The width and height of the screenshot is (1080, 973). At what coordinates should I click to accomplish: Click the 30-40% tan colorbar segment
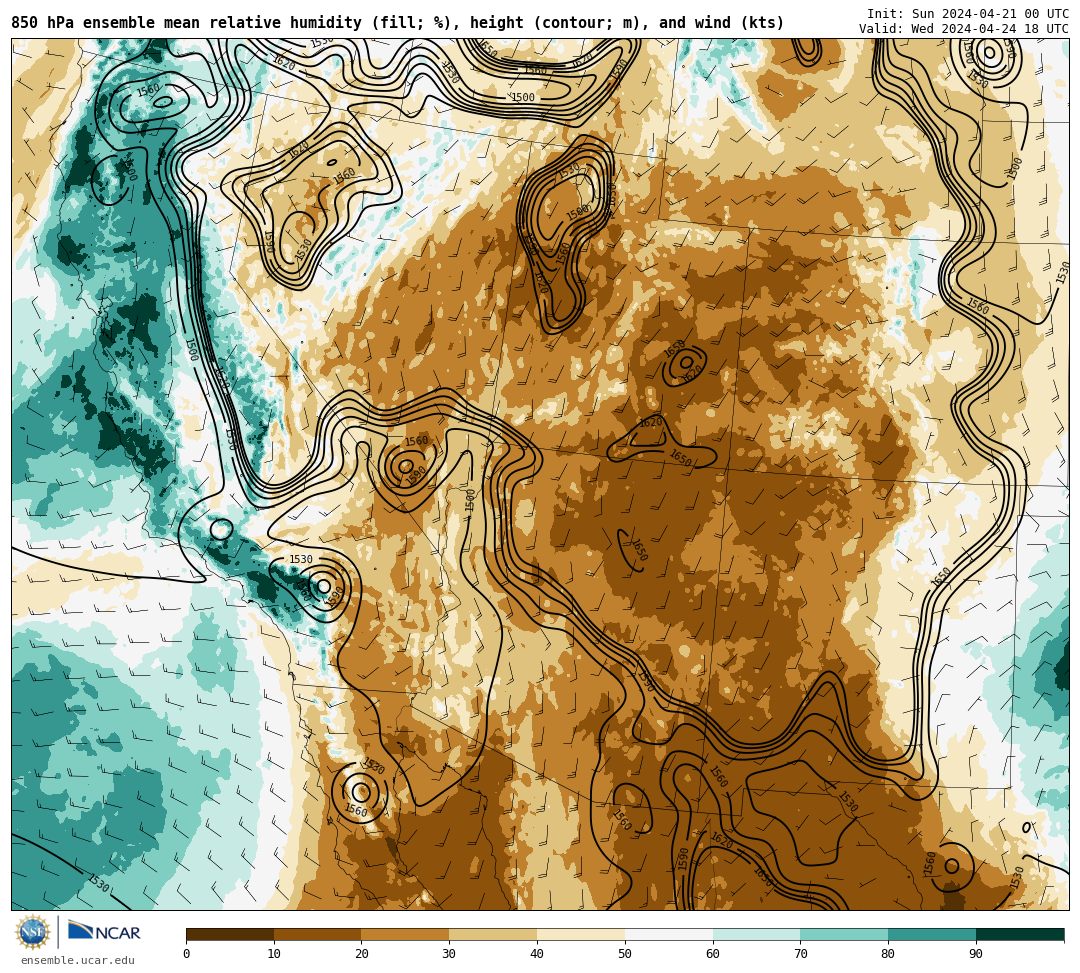(493, 934)
